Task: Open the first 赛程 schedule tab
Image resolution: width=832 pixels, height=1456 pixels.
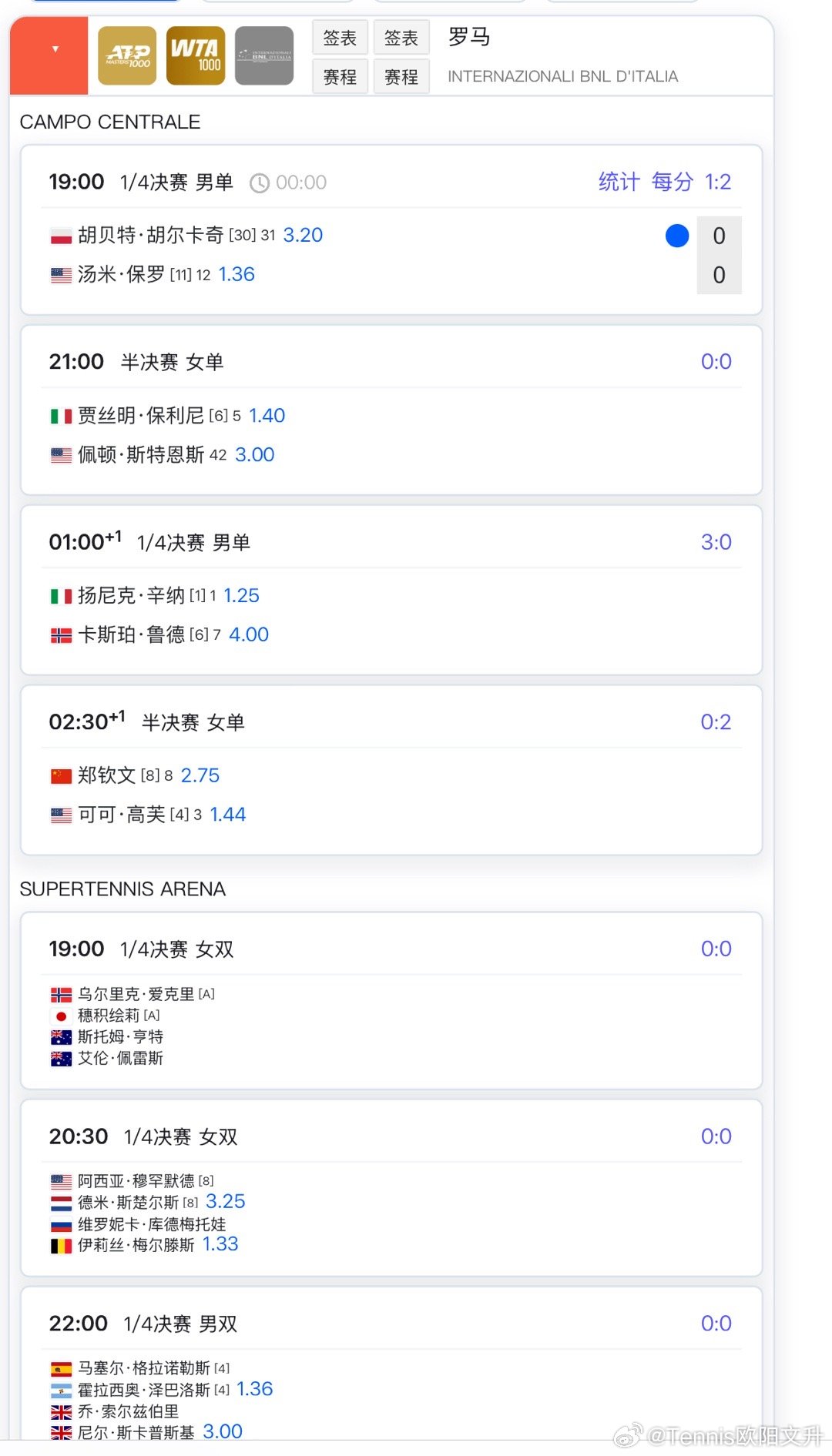Action: pyautogui.click(x=340, y=77)
